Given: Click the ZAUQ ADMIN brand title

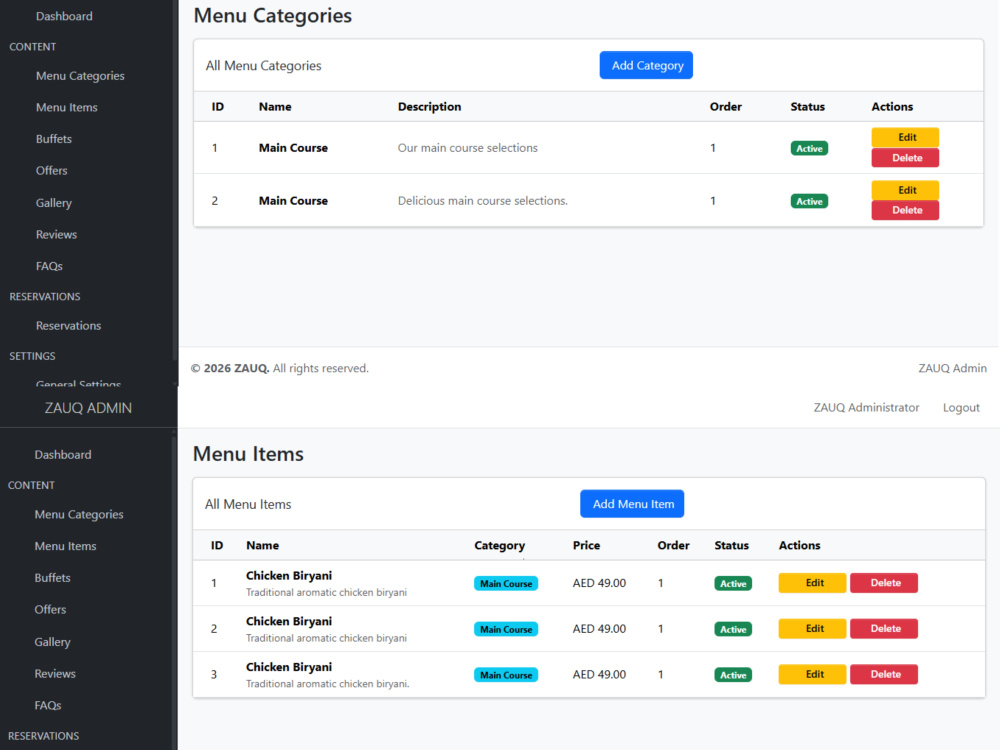Looking at the screenshot, I should pyautogui.click(x=88, y=408).
